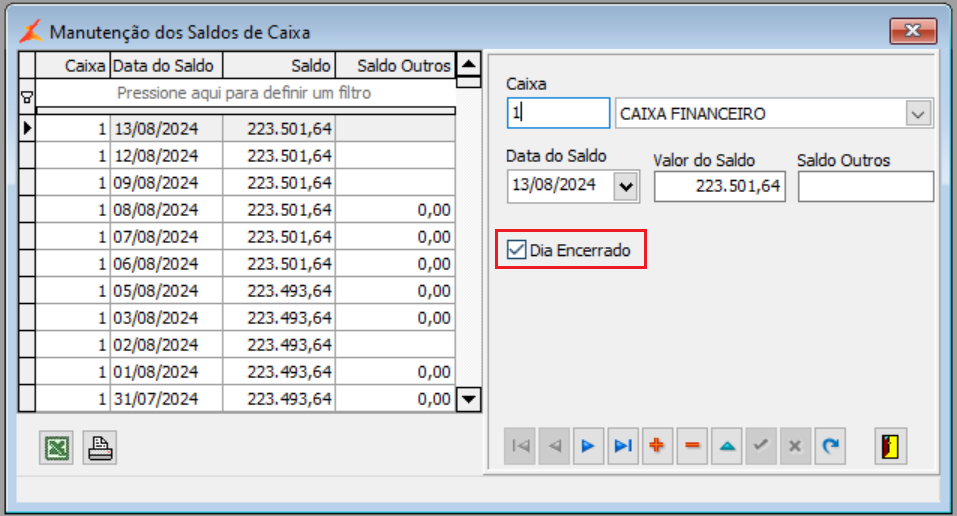Image resolution: width=957 pixels, height=516 pixels.
Task: Open CAIXA FINANCEIRO dropdown
Action: [918, 114]
